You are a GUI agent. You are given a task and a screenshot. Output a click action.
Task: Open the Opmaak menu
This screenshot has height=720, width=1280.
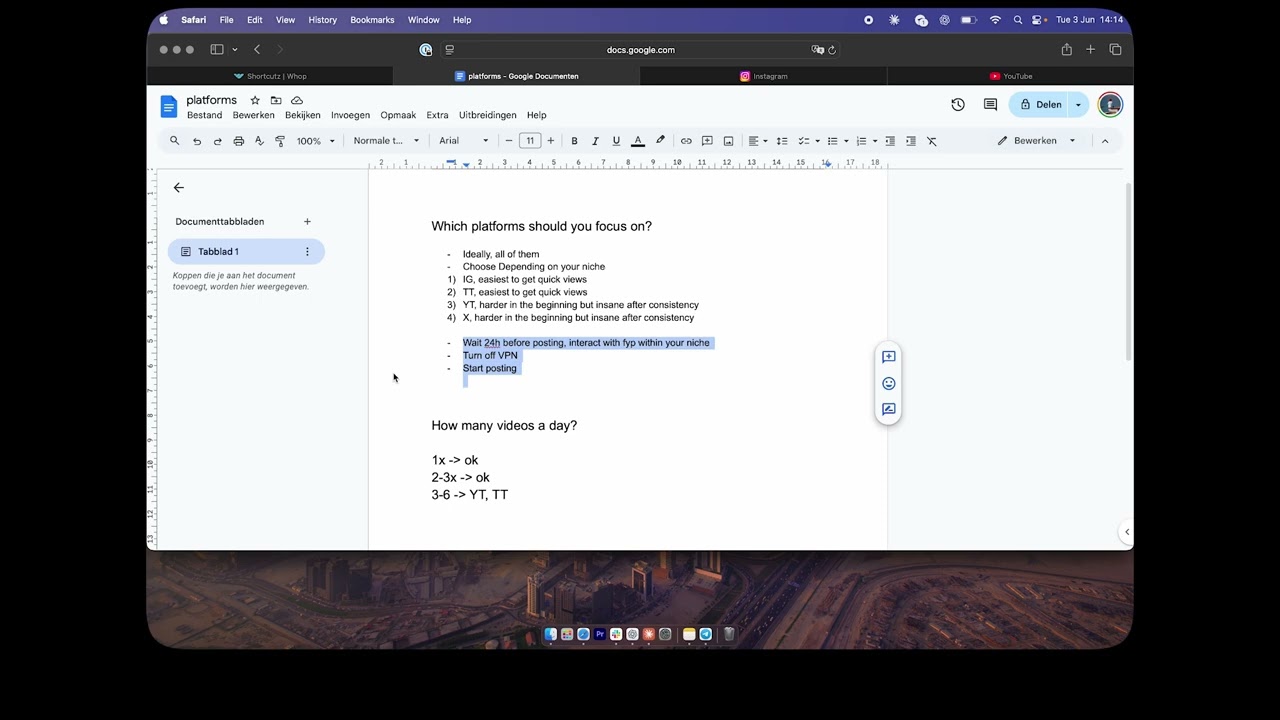coord(398,115)
